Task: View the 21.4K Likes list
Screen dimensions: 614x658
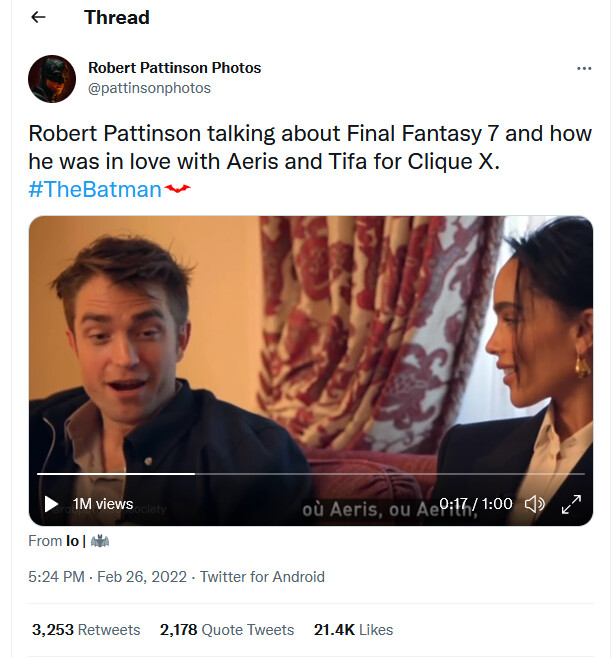Action: click(x=353, y=630)
